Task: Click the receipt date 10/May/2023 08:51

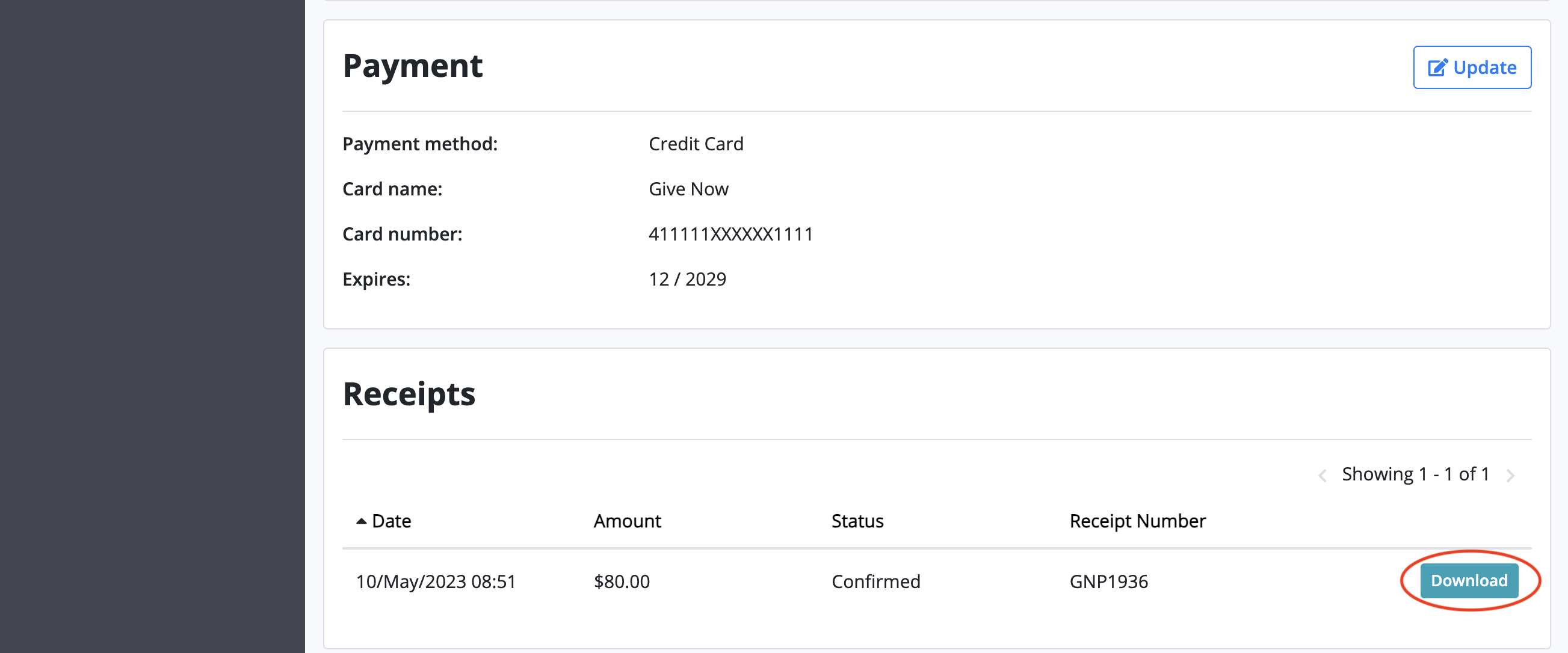Action: pos(436,582)
